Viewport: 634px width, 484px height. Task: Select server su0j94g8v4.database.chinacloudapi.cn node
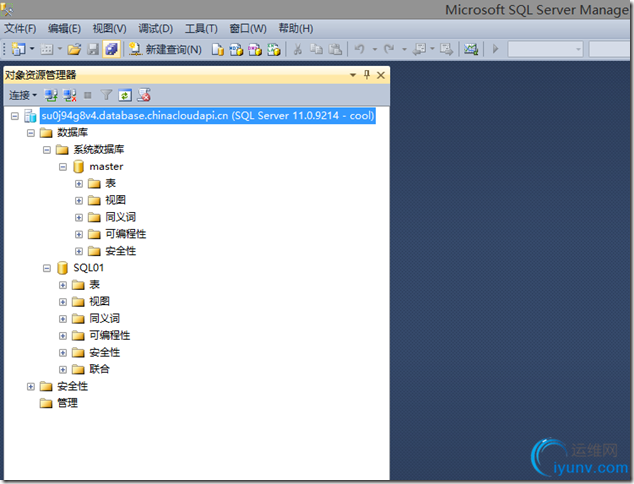207,116
